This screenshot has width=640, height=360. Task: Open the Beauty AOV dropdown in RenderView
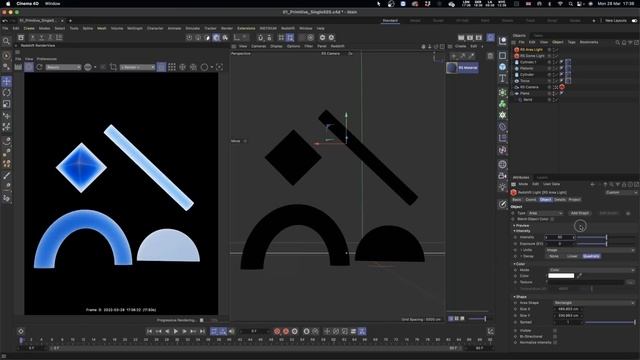(63, 67)
